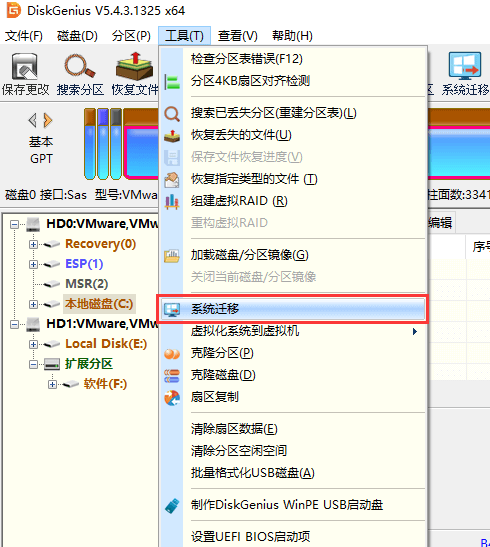Click the 克隆磁盘(D) menu icon
490x547 pixels.
pos(172,376)
